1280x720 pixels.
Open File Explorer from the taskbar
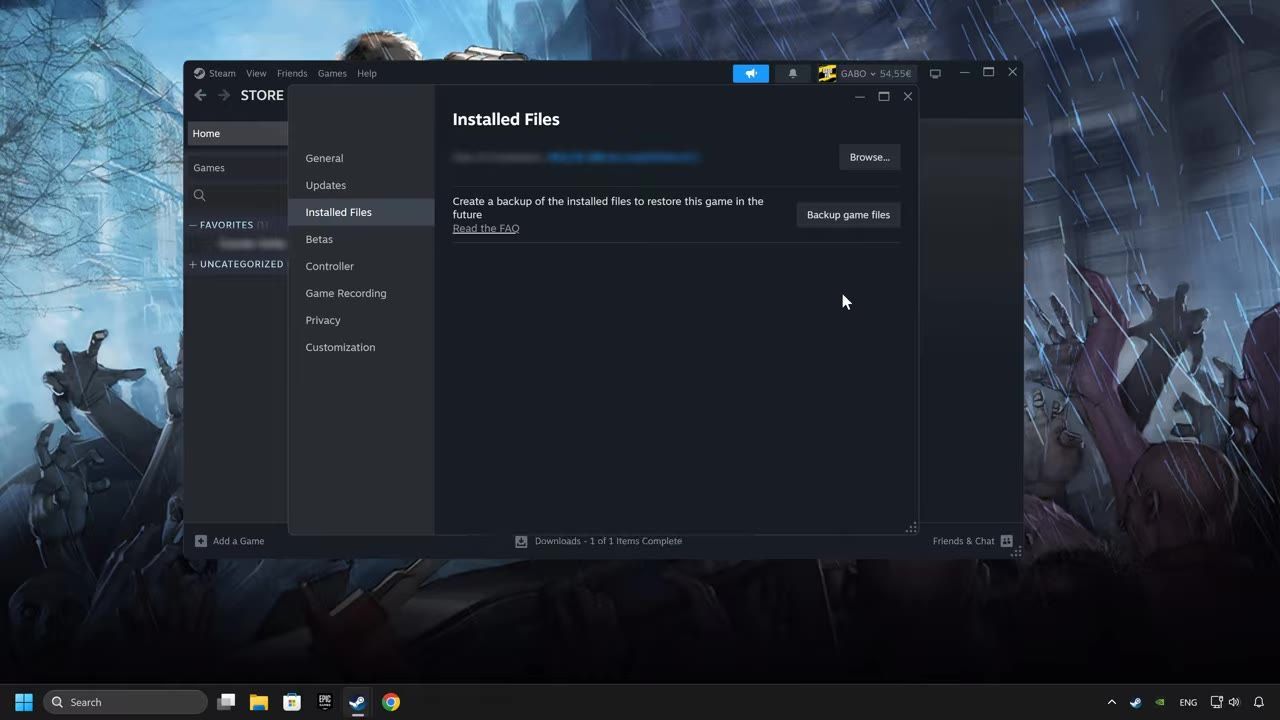click(259, 702)
